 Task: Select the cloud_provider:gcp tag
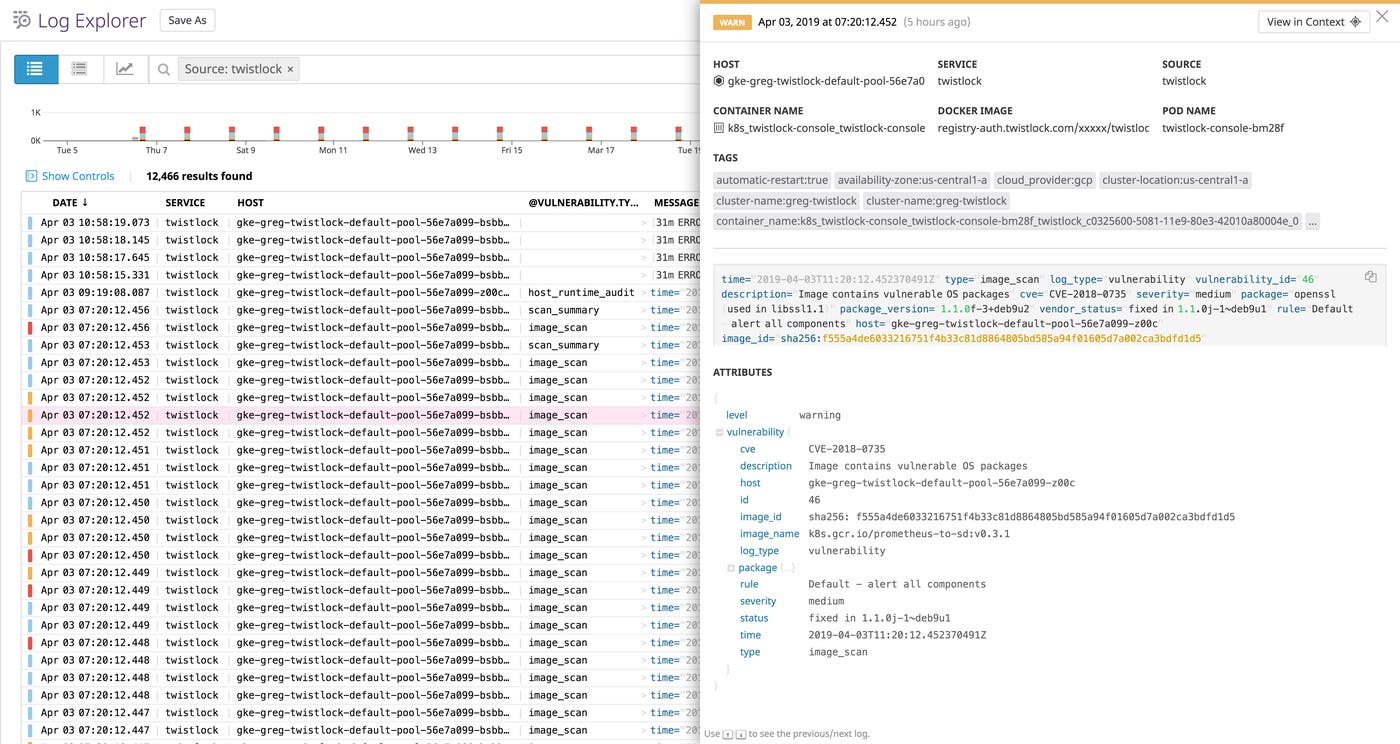click(x=1044, y=180)
